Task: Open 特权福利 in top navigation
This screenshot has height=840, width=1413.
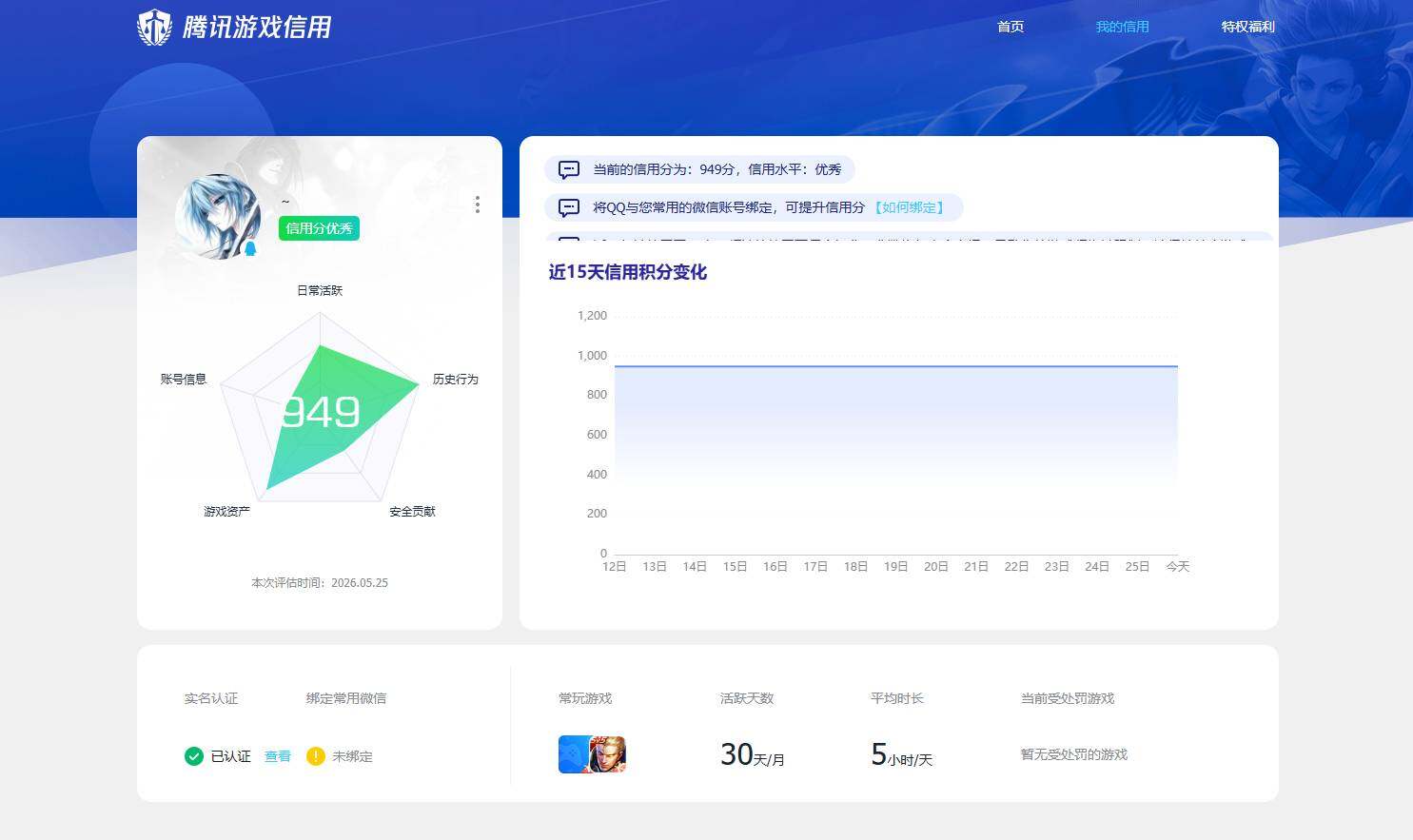Action: tap(1247, 27)
